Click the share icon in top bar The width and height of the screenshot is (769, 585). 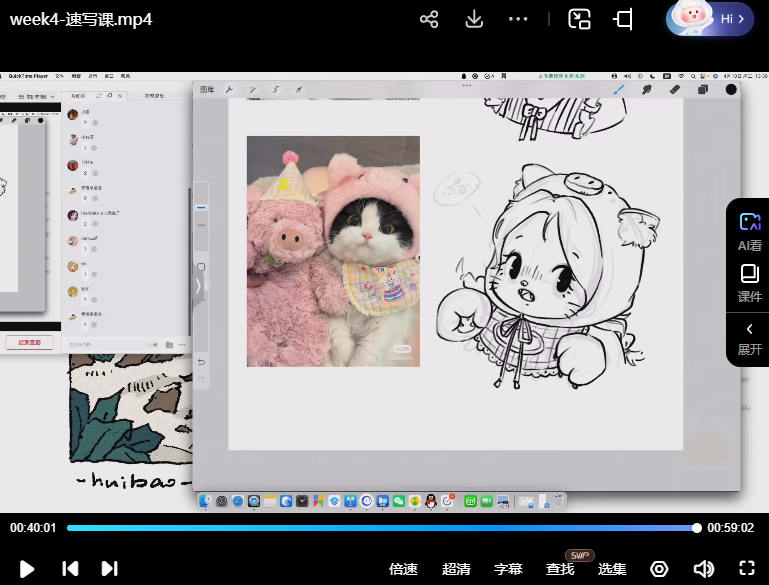click(x=429, y=19)
